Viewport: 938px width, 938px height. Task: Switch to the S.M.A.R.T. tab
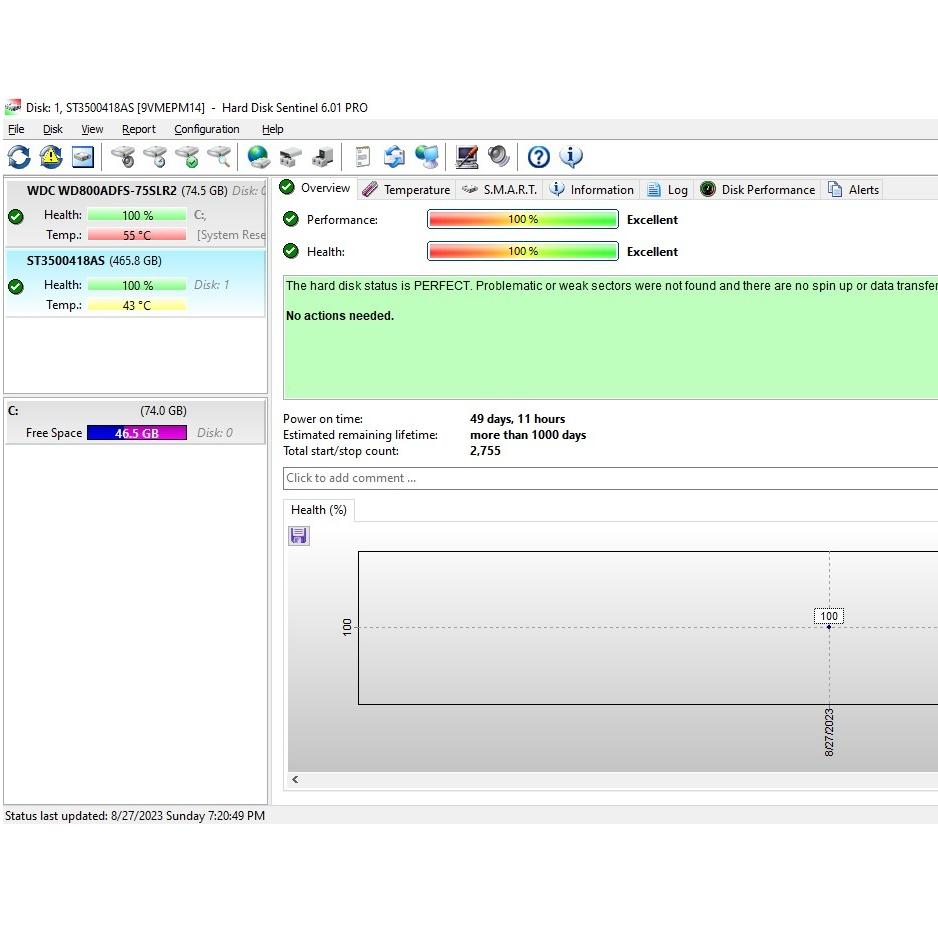[499, 189]
